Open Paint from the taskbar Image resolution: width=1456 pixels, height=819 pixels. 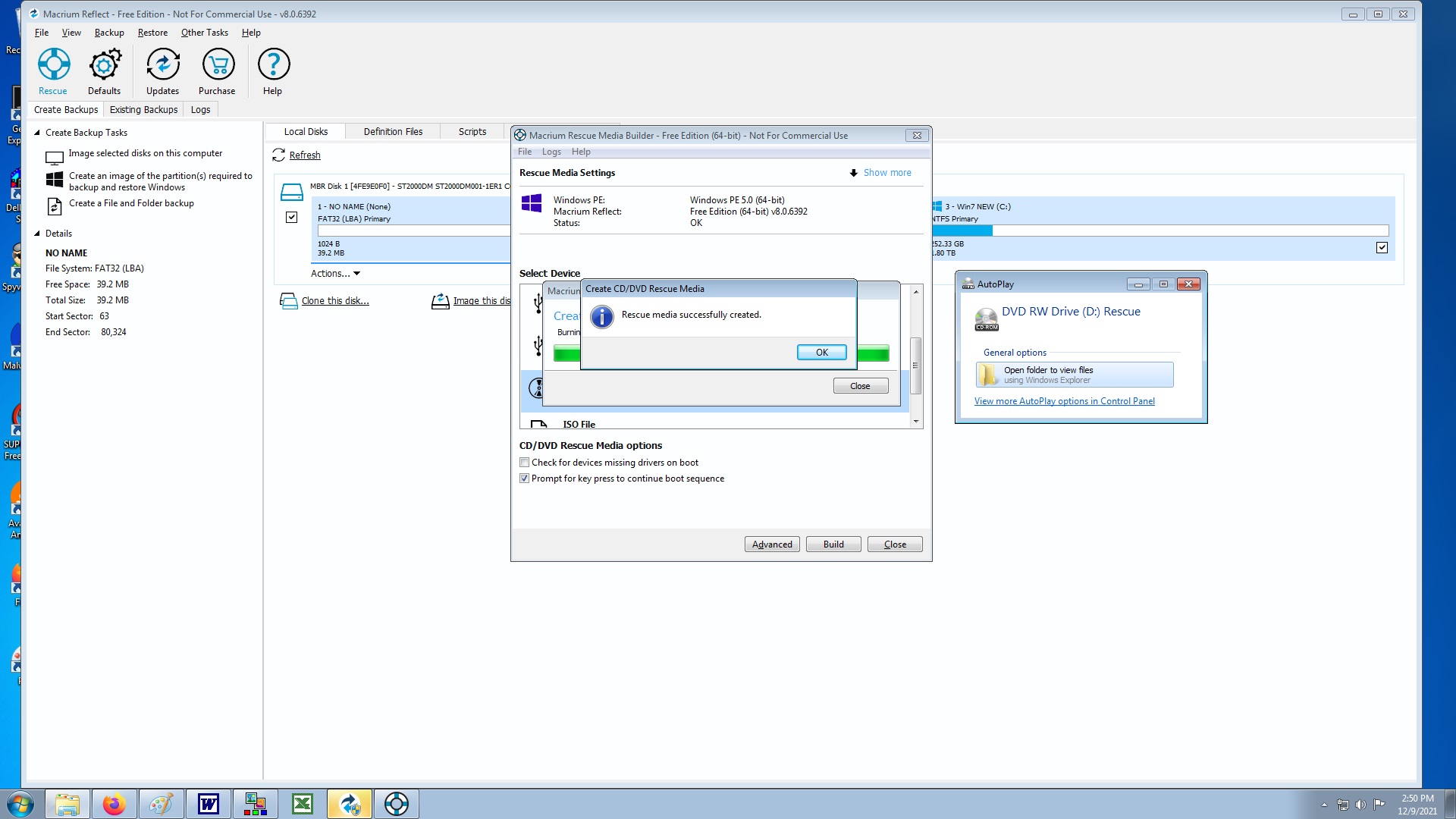click(x=162, y=804)
